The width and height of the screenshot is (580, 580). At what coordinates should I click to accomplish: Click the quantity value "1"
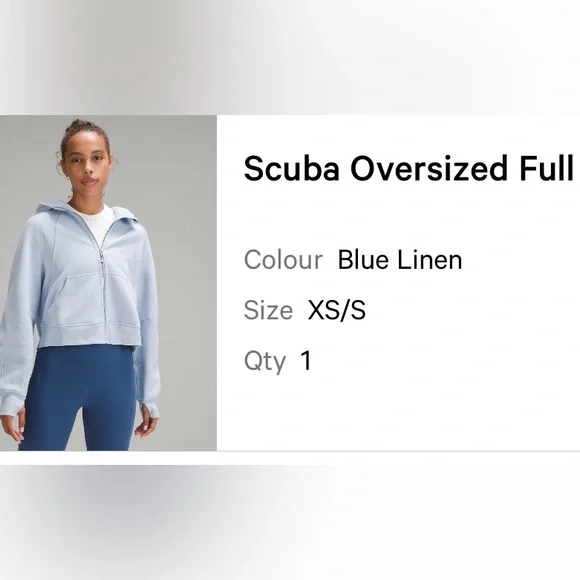[x=306, y=360]
